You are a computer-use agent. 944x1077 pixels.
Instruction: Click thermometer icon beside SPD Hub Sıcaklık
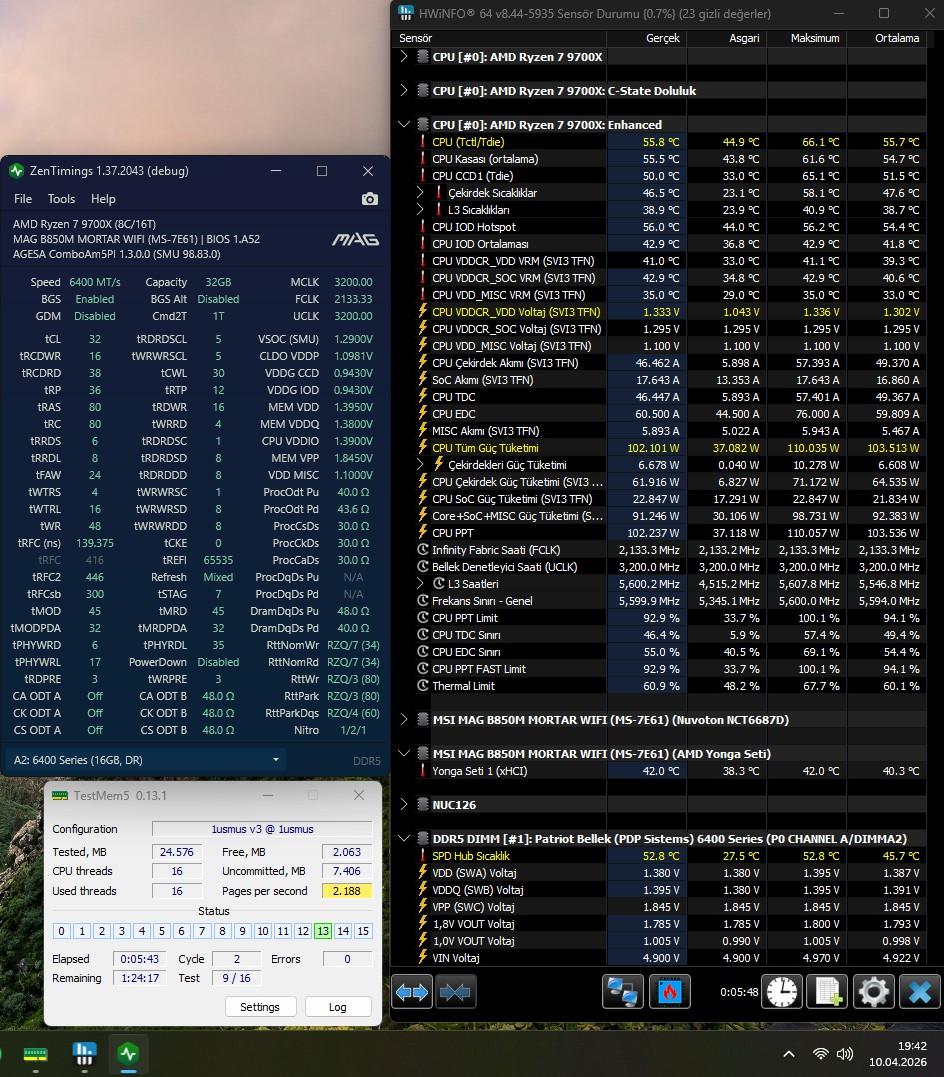tap(423, 857)
